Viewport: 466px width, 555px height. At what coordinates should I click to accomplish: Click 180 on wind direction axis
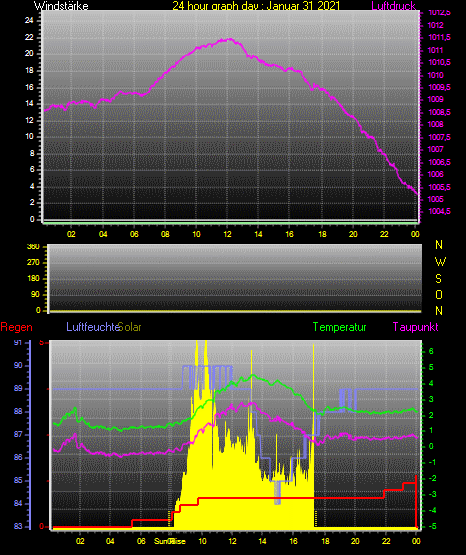point(33,279)
